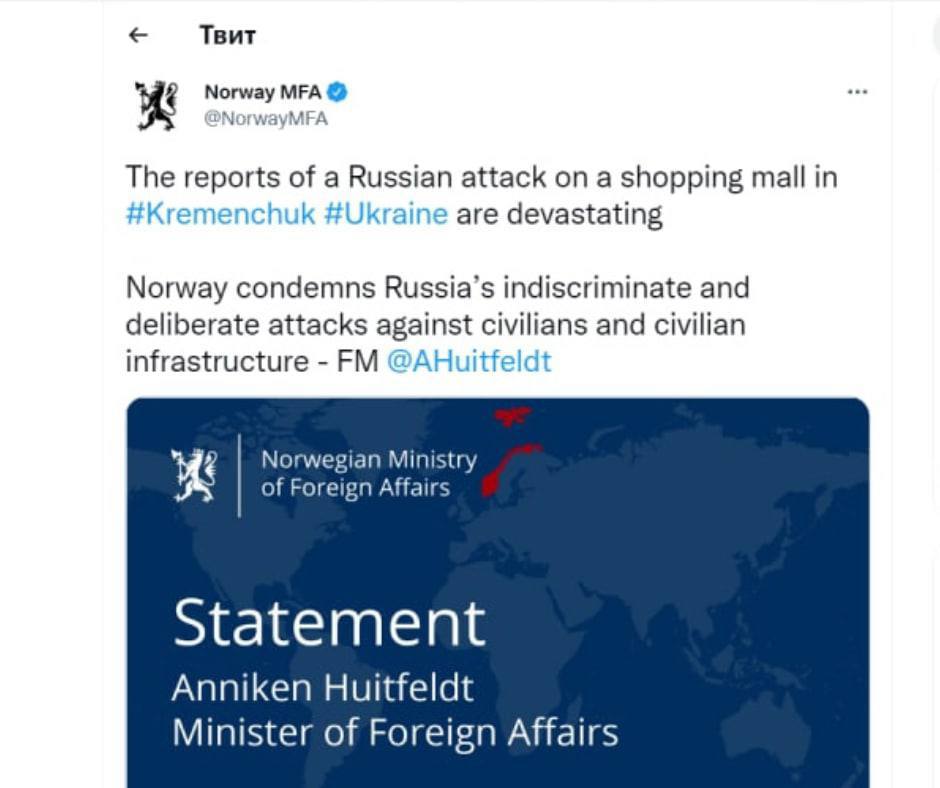Open the #Ukraine hashtag
The height and width of the screenshot is (788, 940).
tap(386, 215)
